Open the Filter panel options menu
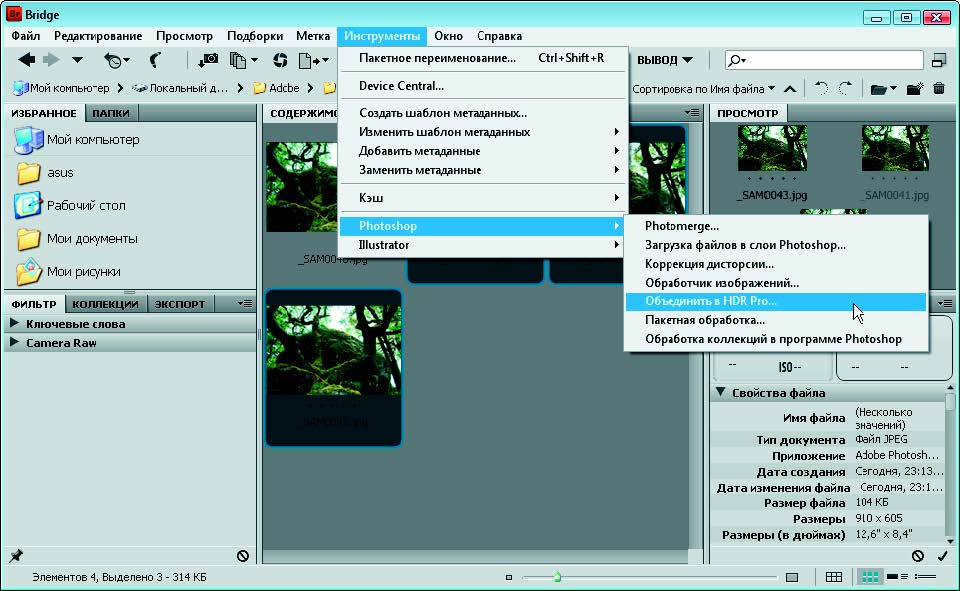 [x=244, y=303]
